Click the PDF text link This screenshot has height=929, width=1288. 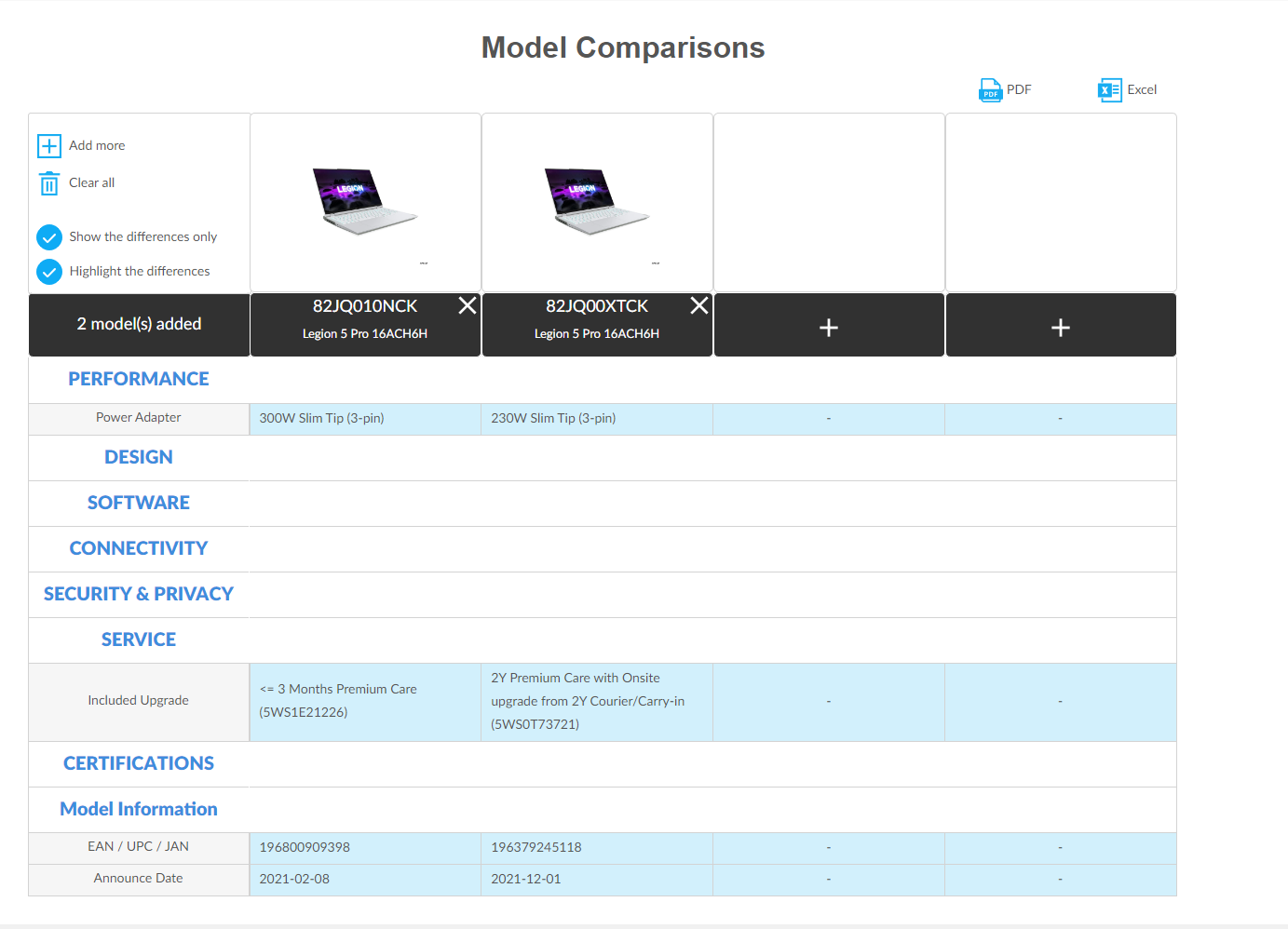click(1019, 89)
